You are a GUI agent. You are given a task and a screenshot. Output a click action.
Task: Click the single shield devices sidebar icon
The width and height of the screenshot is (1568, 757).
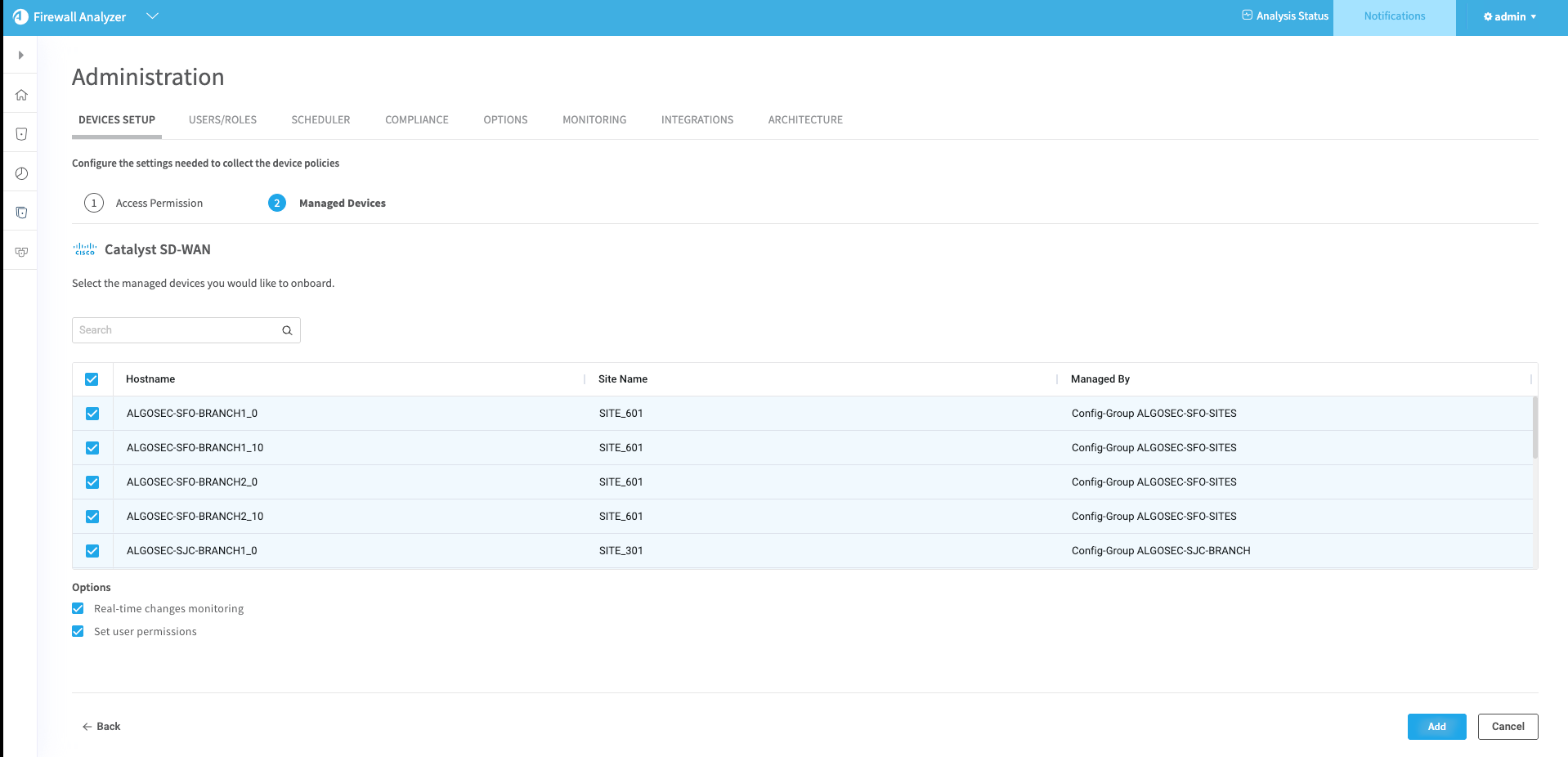pyautogui.click(x=21, y=134)
